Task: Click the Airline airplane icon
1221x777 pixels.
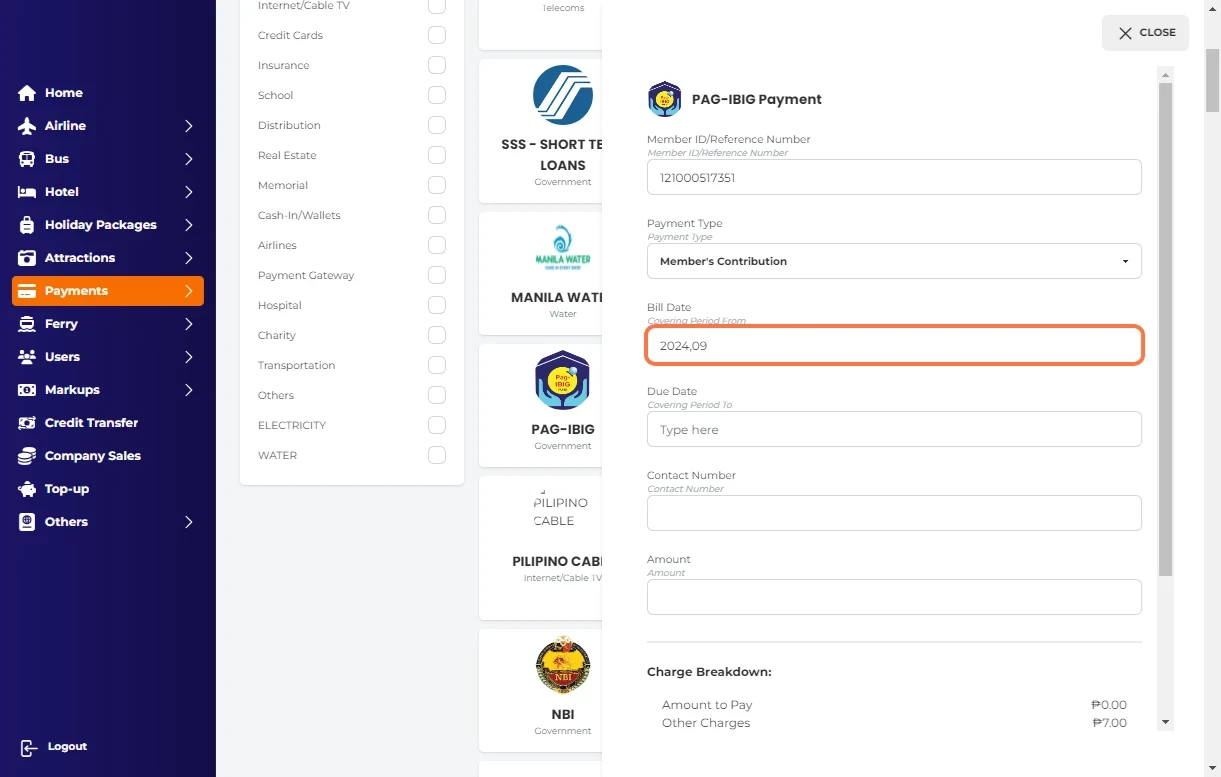Action: (x=27, y=126)
